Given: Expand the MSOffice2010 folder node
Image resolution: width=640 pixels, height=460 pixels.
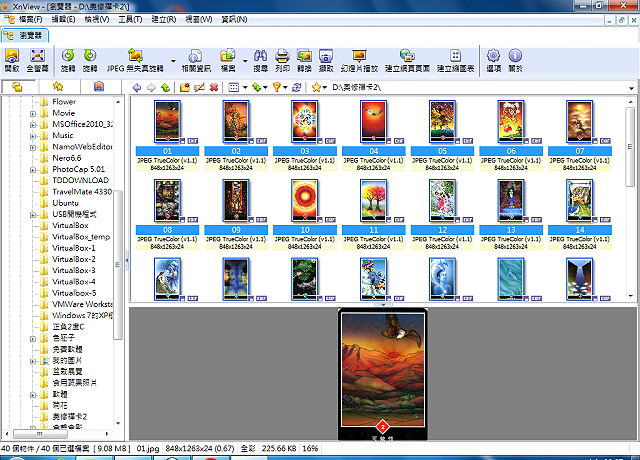Looking at the screenshot, I should pyautogui.click(x=33, y=125).
